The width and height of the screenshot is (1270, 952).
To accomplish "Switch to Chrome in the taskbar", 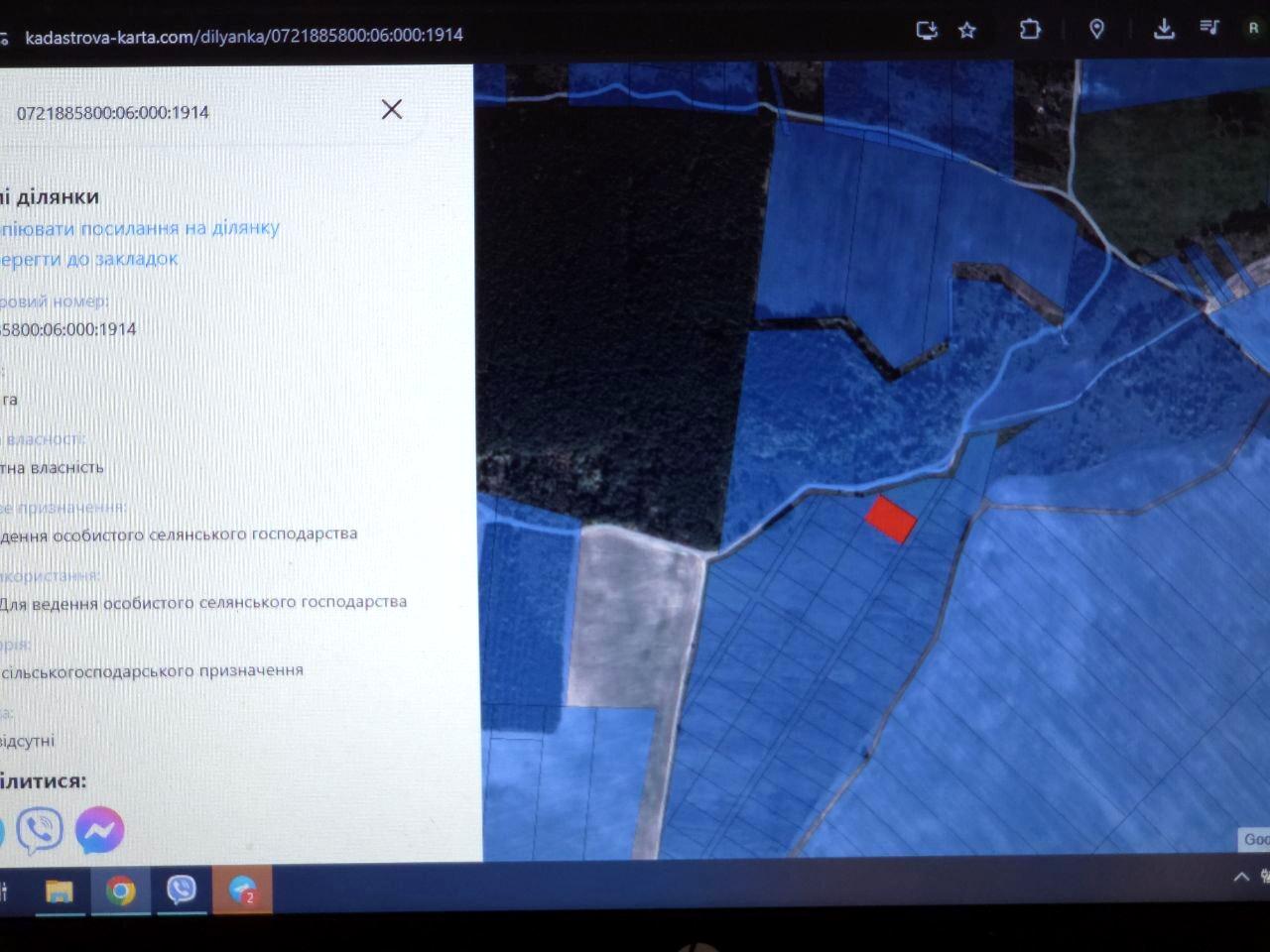I will click(120, 892).
